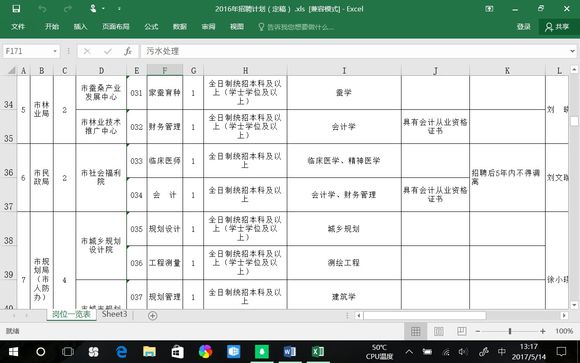
Task: Switch to Page Layout view icon
Action: click(439, 331)
